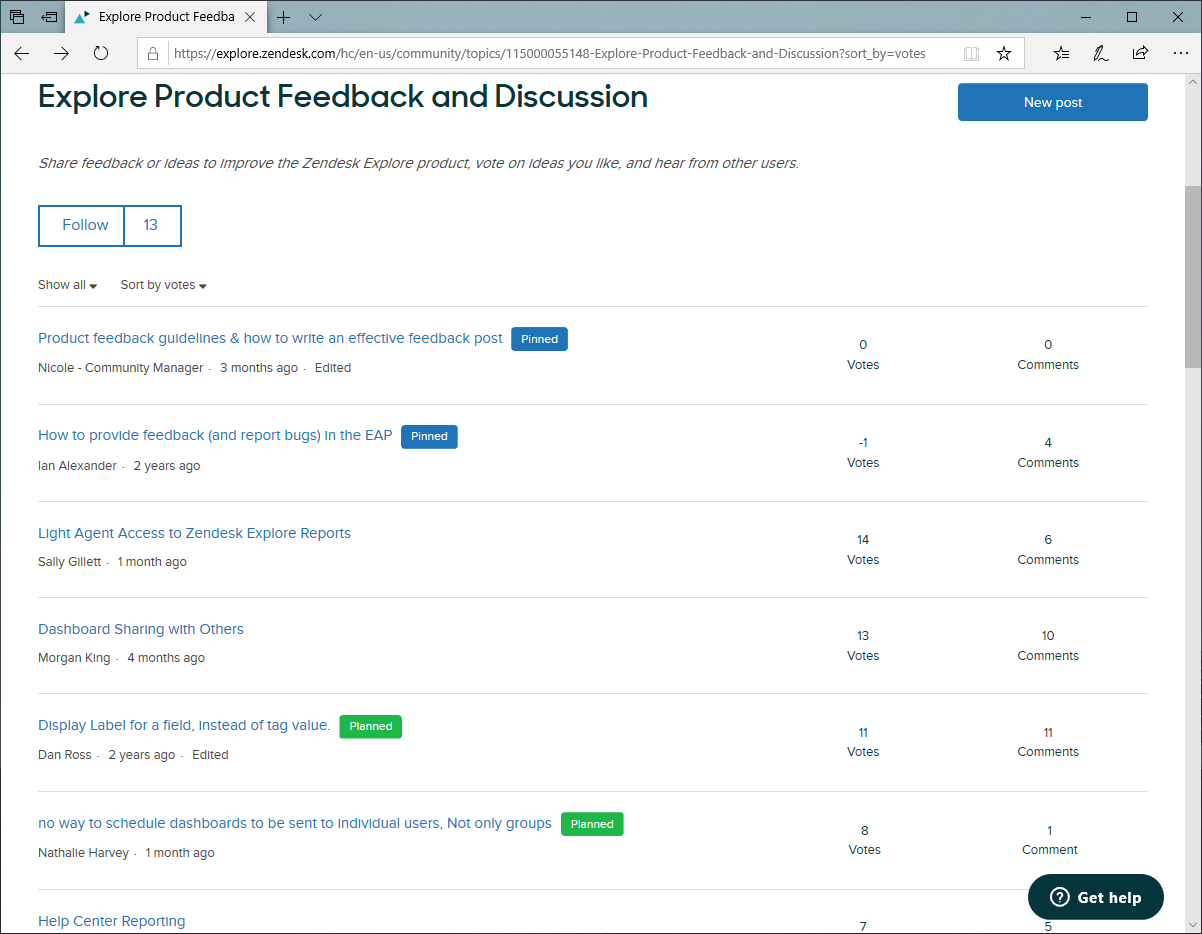Viewport: 1202px width, 934px height.
Task: Share this page using the share icon
Action: pyautogui.click(x=1141, y=53)
